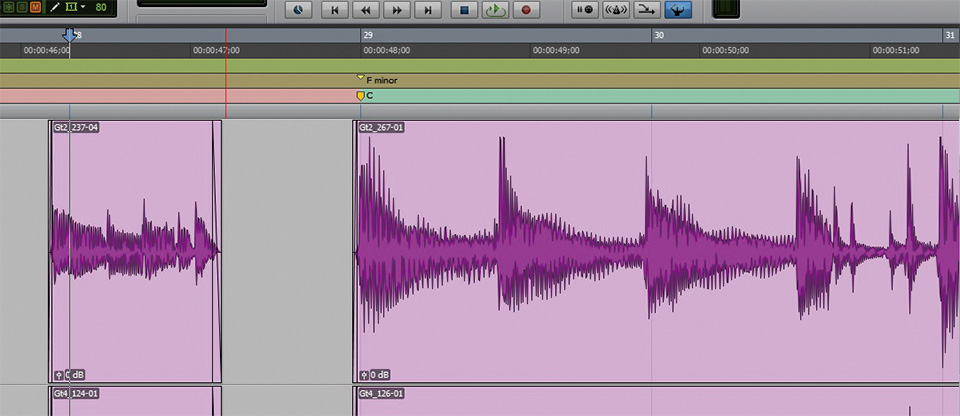
Task: Click bar 29 in the Bars ruler
Action: click(368, 36)
